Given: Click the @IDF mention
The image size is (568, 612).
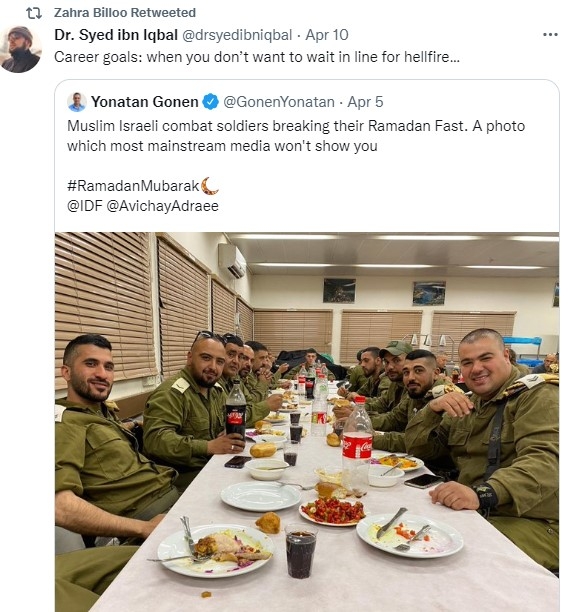Looking at the screenshot, I should pos(85,206).
